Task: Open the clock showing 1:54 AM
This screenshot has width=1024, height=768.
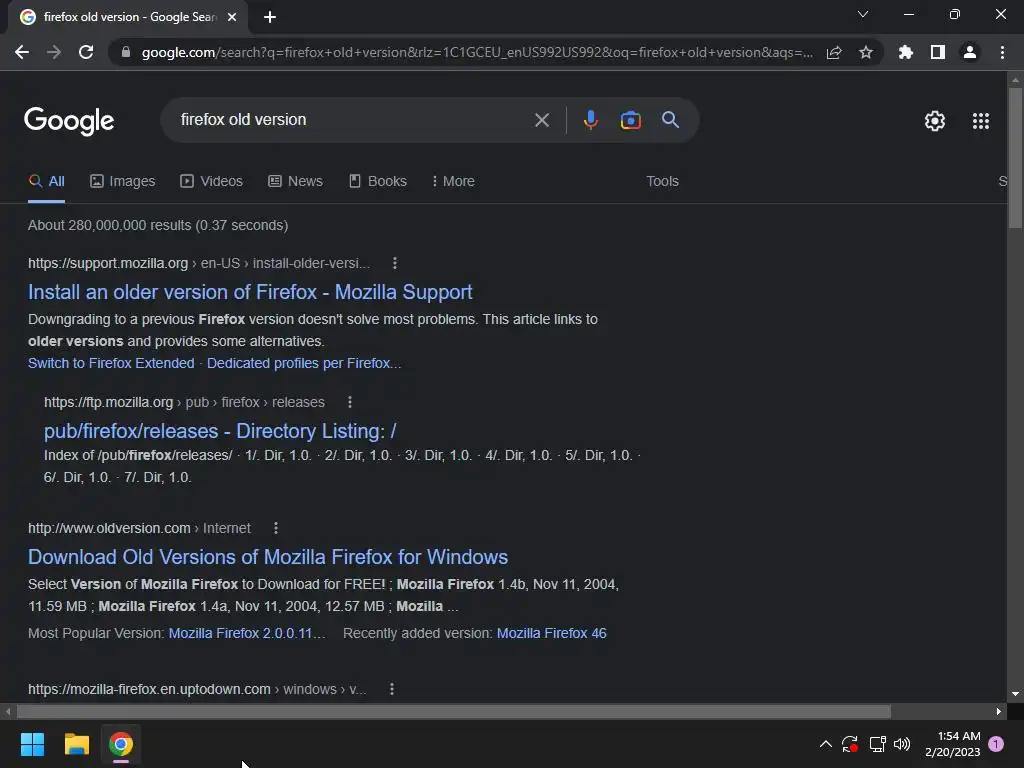Action: pos(952,744)
